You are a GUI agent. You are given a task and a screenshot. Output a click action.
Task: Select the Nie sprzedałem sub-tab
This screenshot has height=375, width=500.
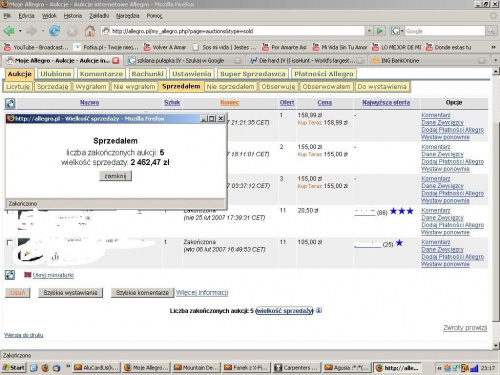click(x=230, y=87)
